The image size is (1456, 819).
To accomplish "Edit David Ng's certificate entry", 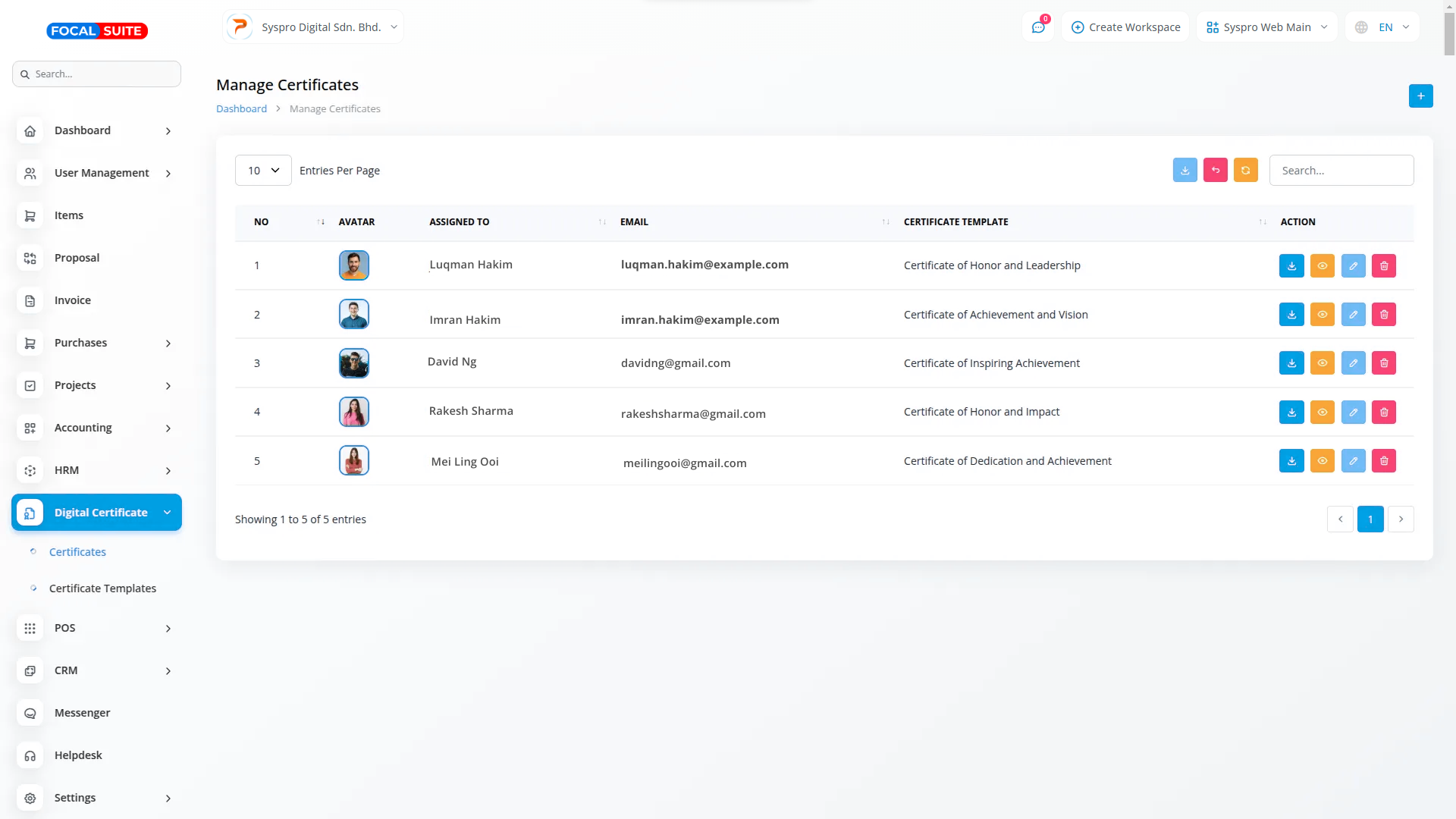I will [1353, 363].
